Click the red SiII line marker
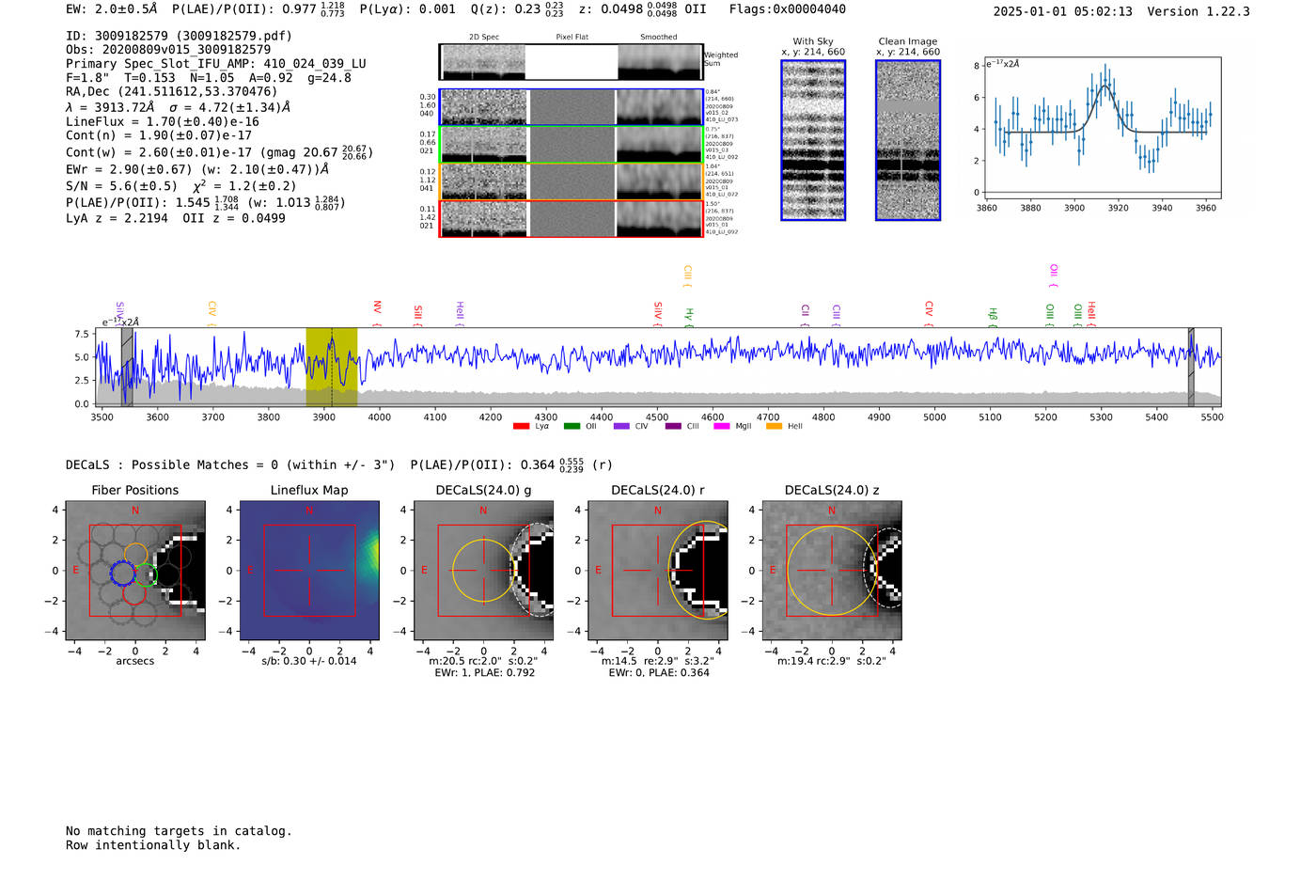This screenshot has width=1316, height=896. click(x=418, y=315)
